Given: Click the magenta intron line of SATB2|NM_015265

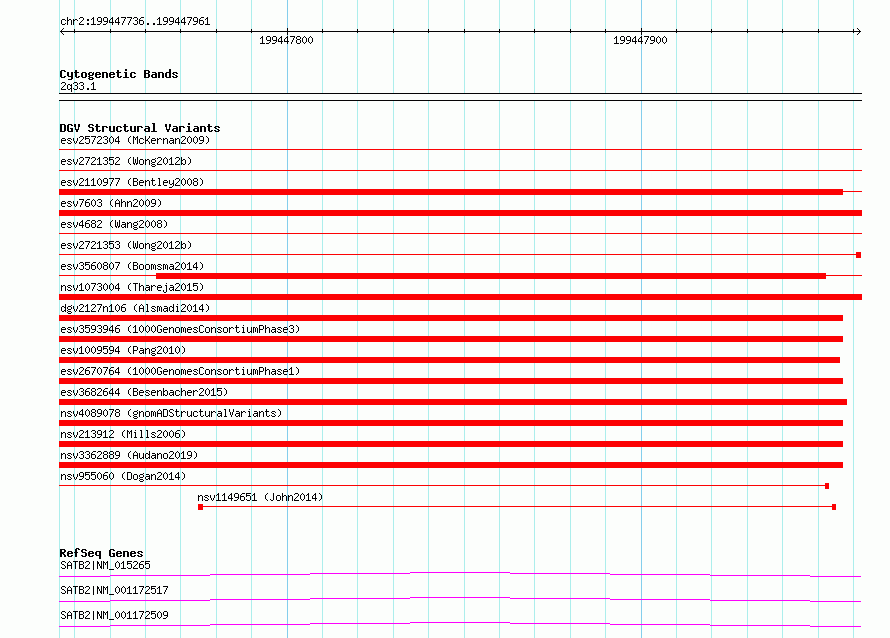Looking at the screenshot, I should [x=460, y=573].
